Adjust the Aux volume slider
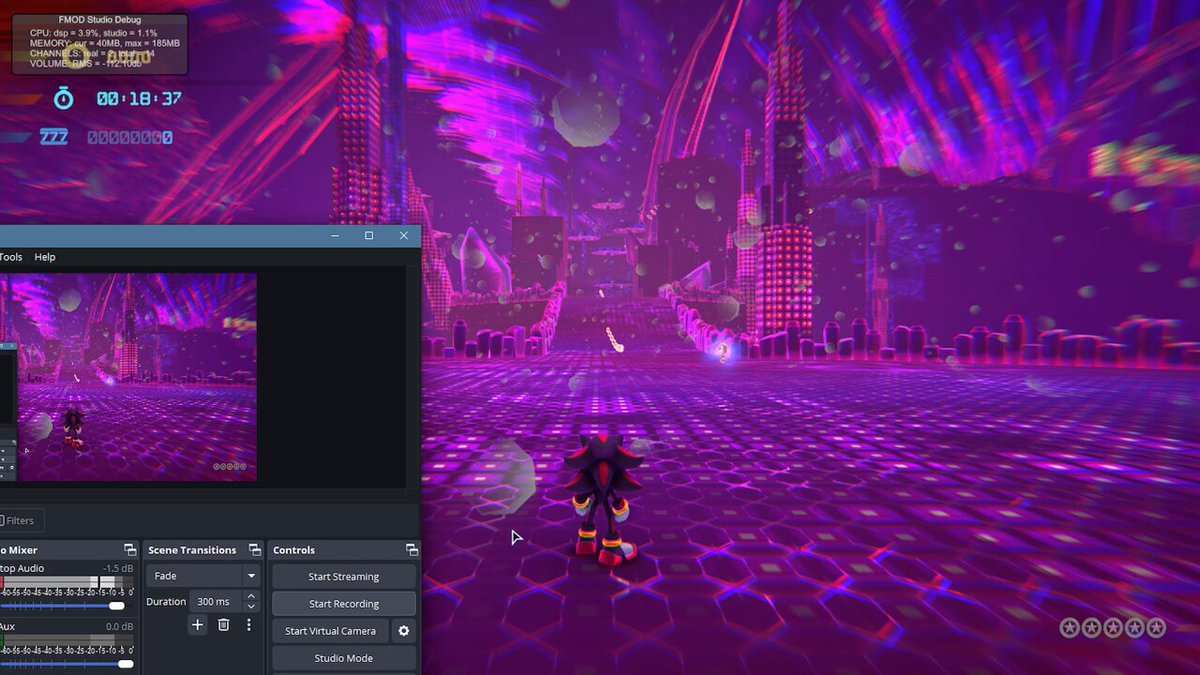The height and width of the screenshot is (675, 1200). click(66, 664)
